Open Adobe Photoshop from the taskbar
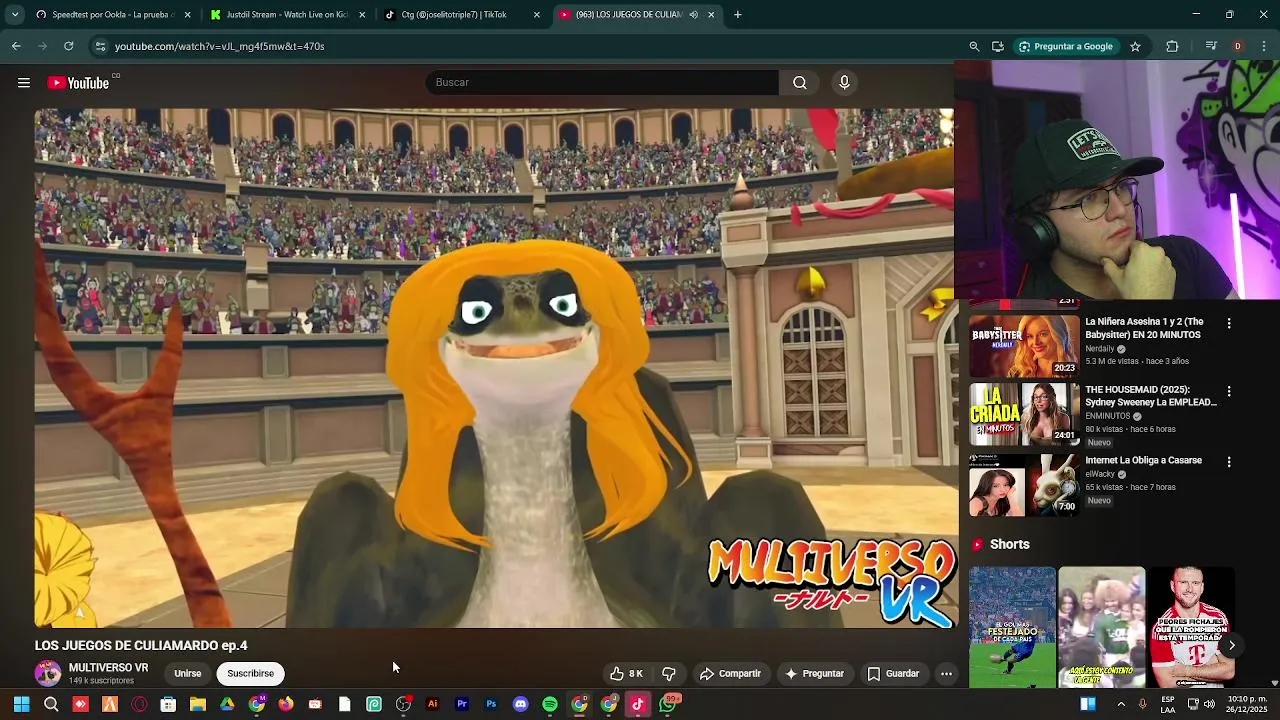This screenshot has width=1280, height=720. click(x=491, y=704)
